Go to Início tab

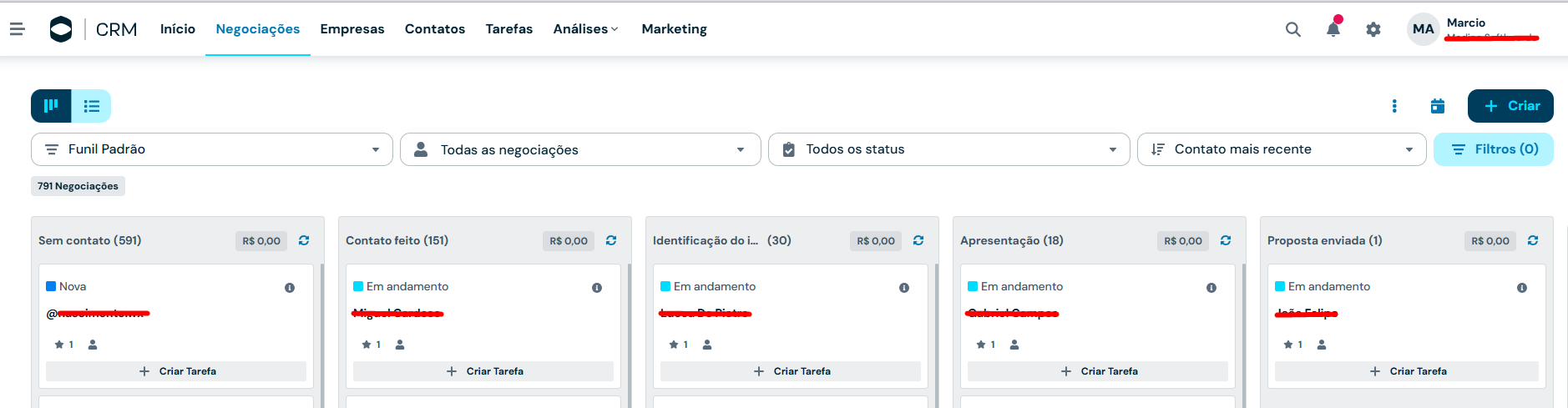pyautogui.click(x=178, y=29)
